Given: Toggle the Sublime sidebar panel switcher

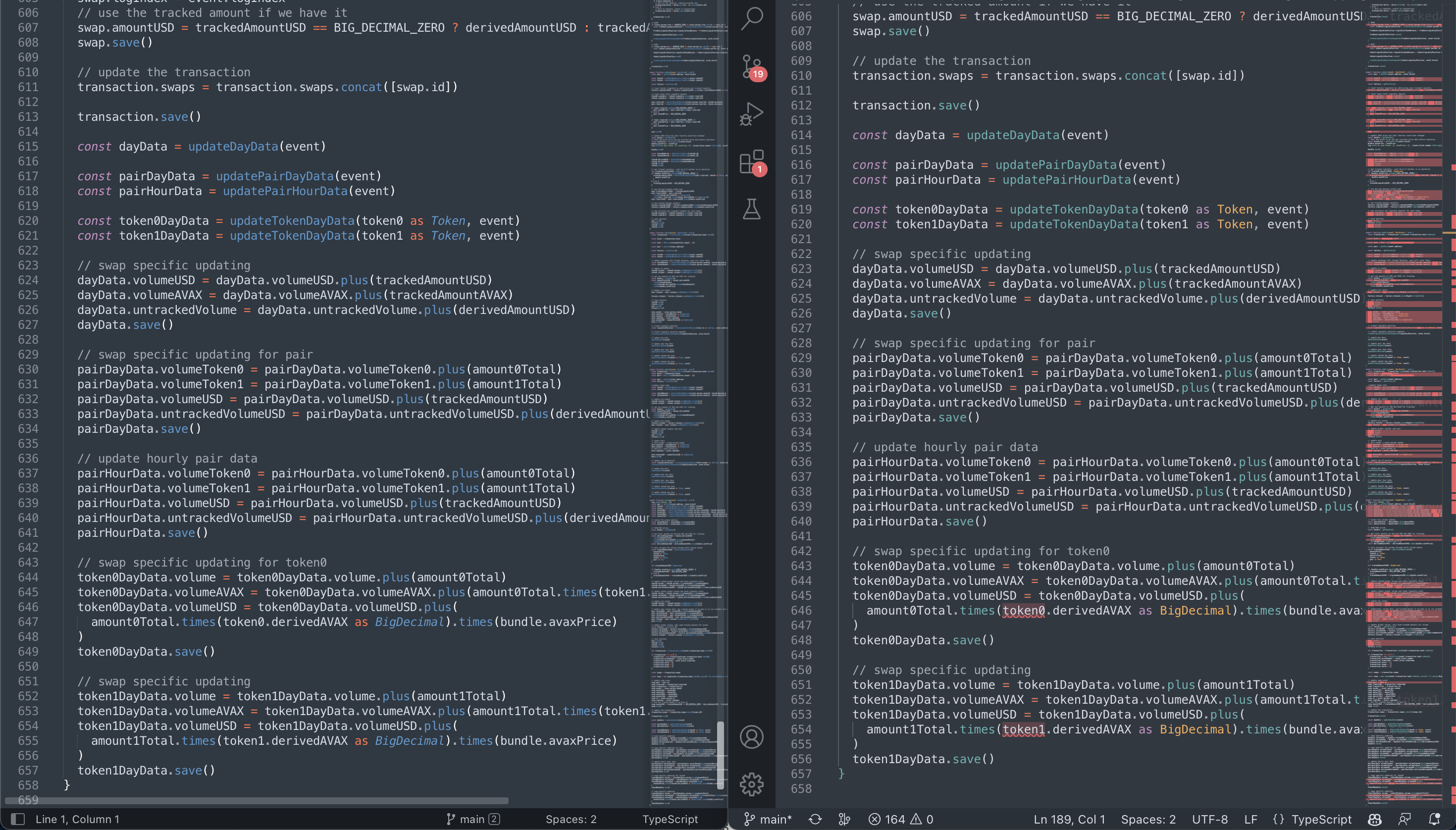Looking at the screenshot, I should [x=18, y=819].
